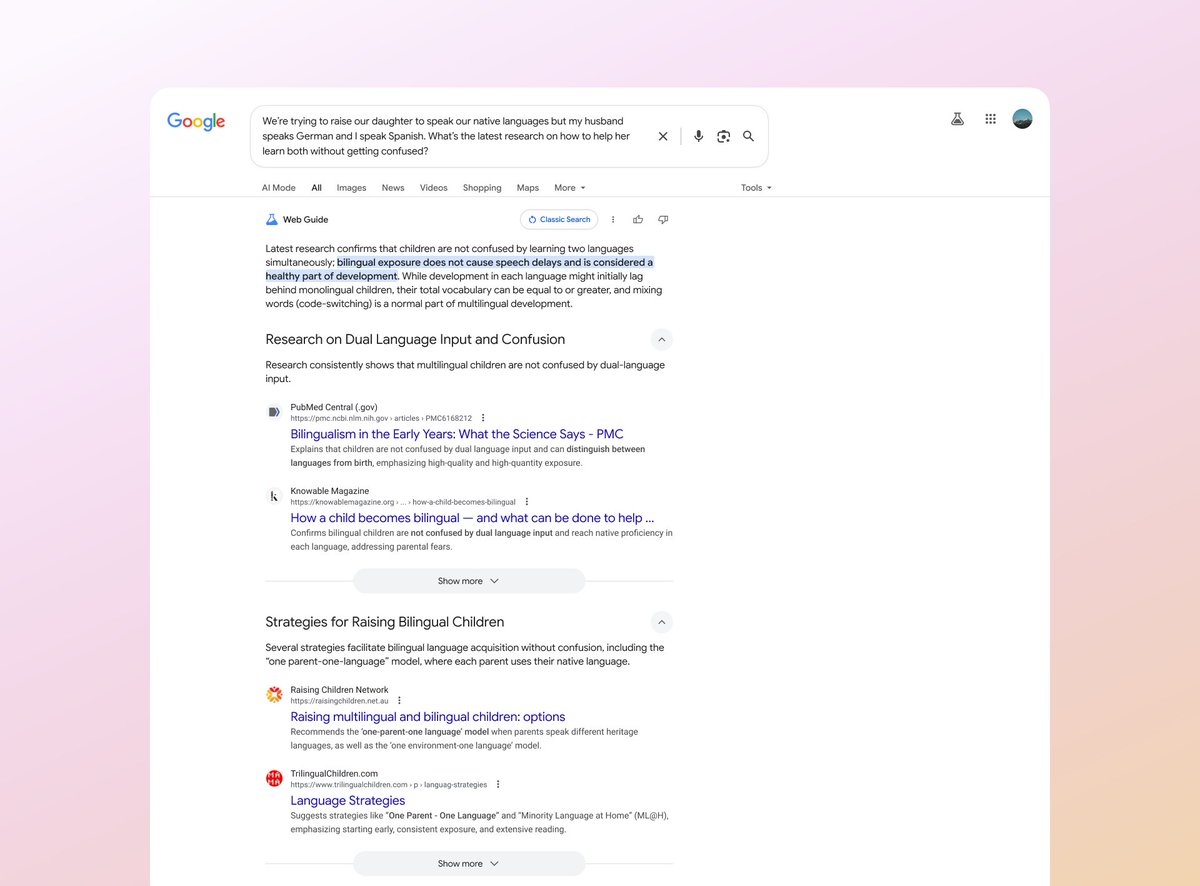Click the magnifying glass to search
1200x886 pixels.
pyautogui.click(x=748, y=136)
